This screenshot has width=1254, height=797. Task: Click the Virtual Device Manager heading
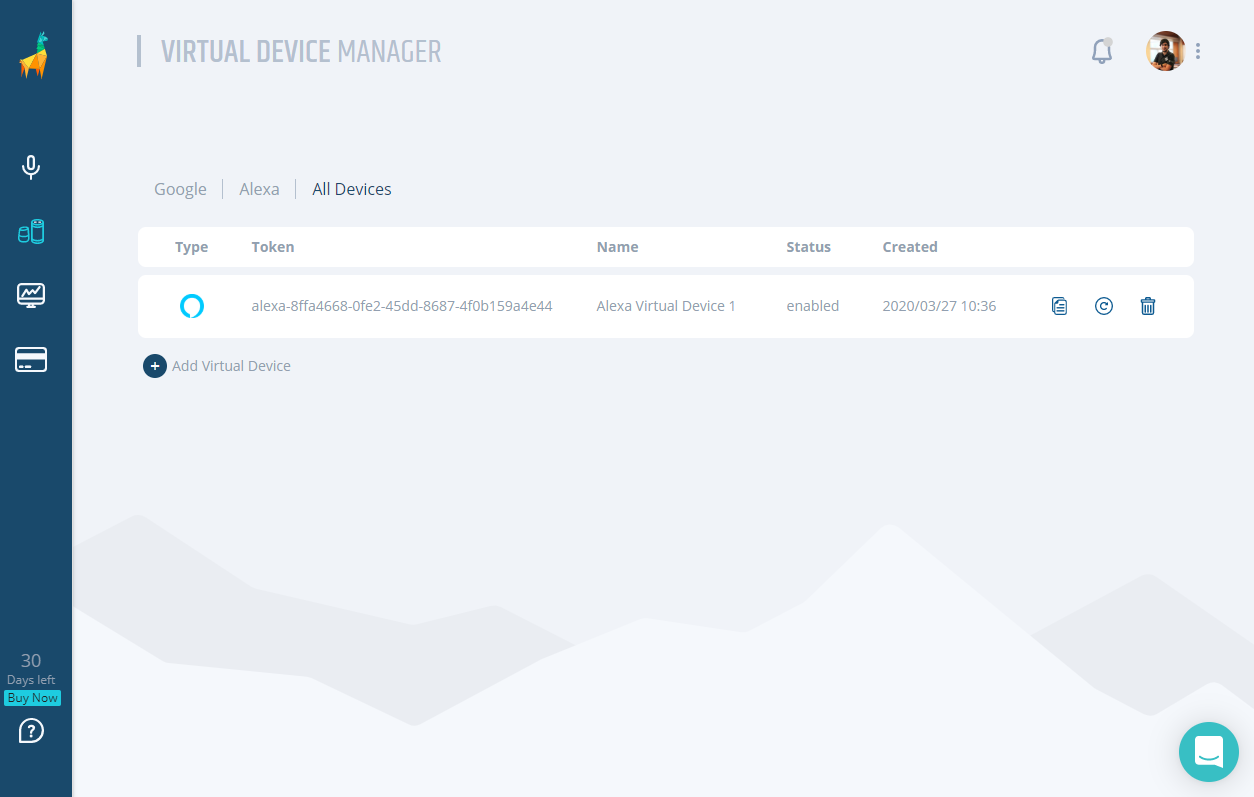point(301,51)
